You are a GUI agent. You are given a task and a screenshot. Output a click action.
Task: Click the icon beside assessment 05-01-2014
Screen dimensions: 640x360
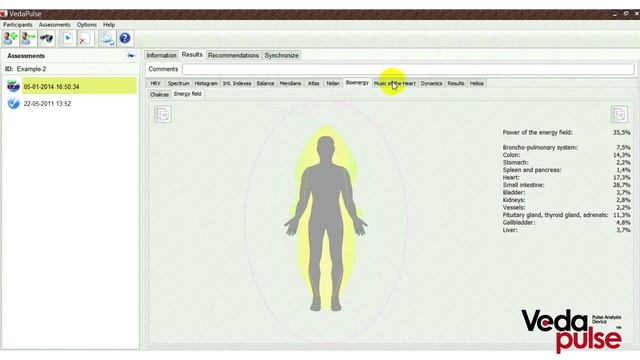(13, 86)
